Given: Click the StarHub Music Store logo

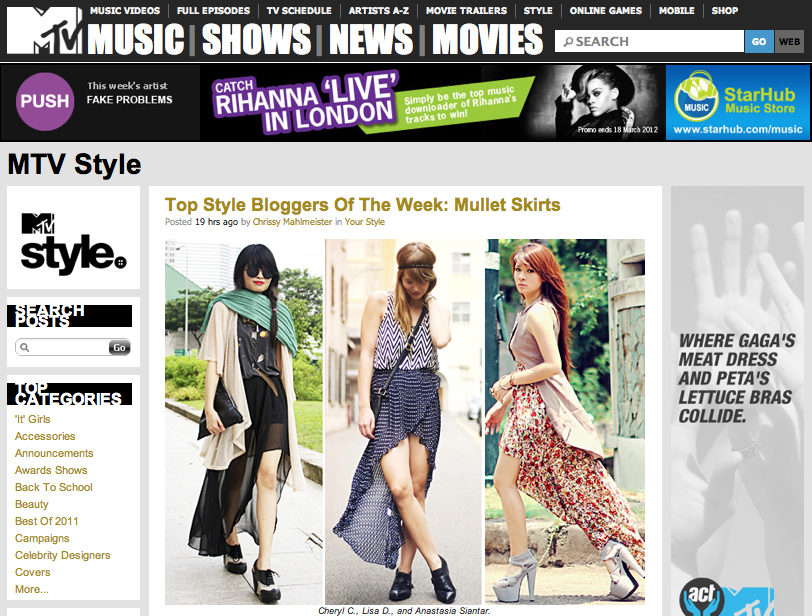Looking at the screenshot, I should (x=736, y=97).
